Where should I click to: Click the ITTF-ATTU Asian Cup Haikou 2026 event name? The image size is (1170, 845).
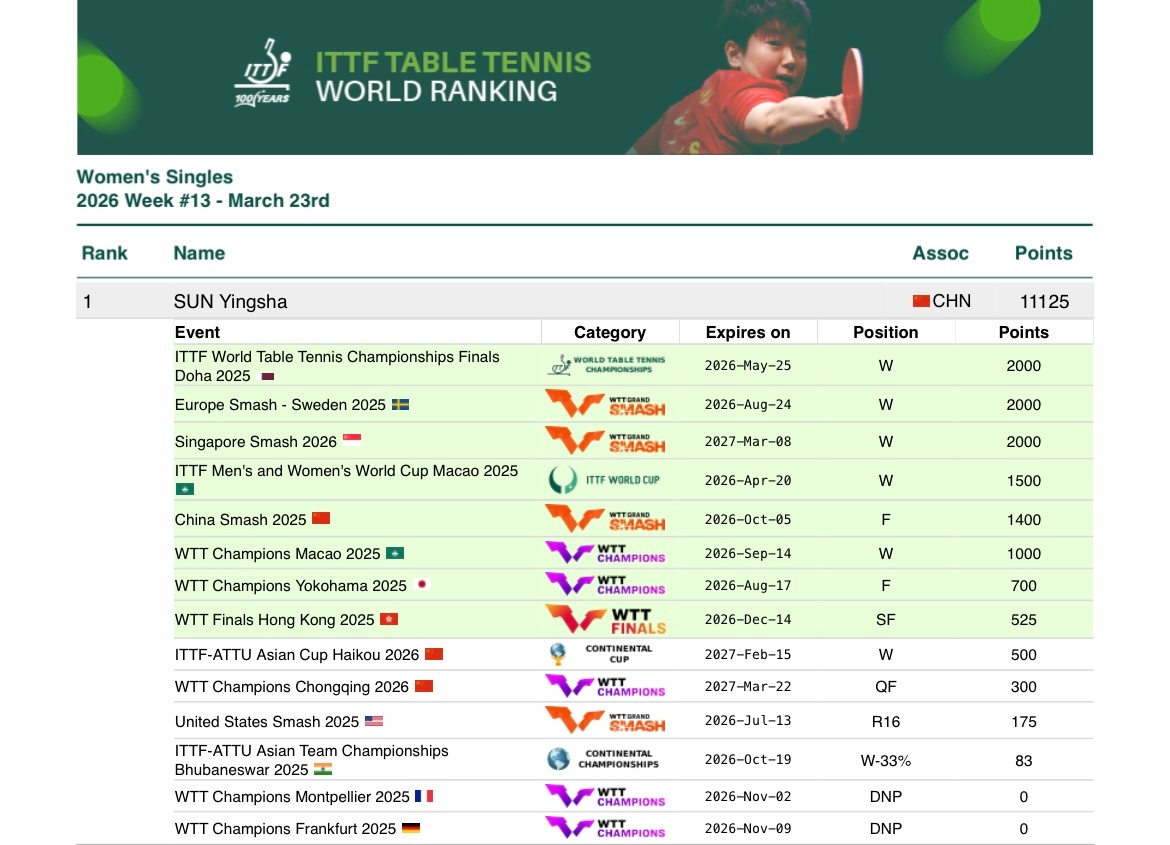pyautogui.click(x=297, y=655)
